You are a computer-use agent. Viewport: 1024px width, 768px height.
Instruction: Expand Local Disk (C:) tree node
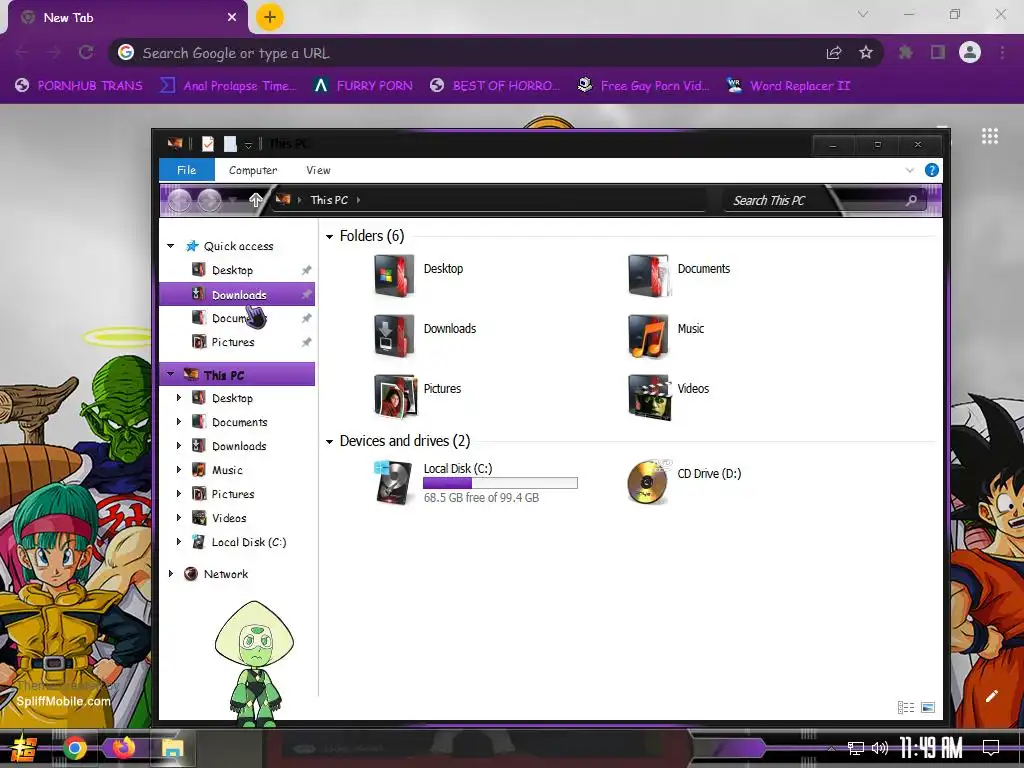click(x=179, y=541)
